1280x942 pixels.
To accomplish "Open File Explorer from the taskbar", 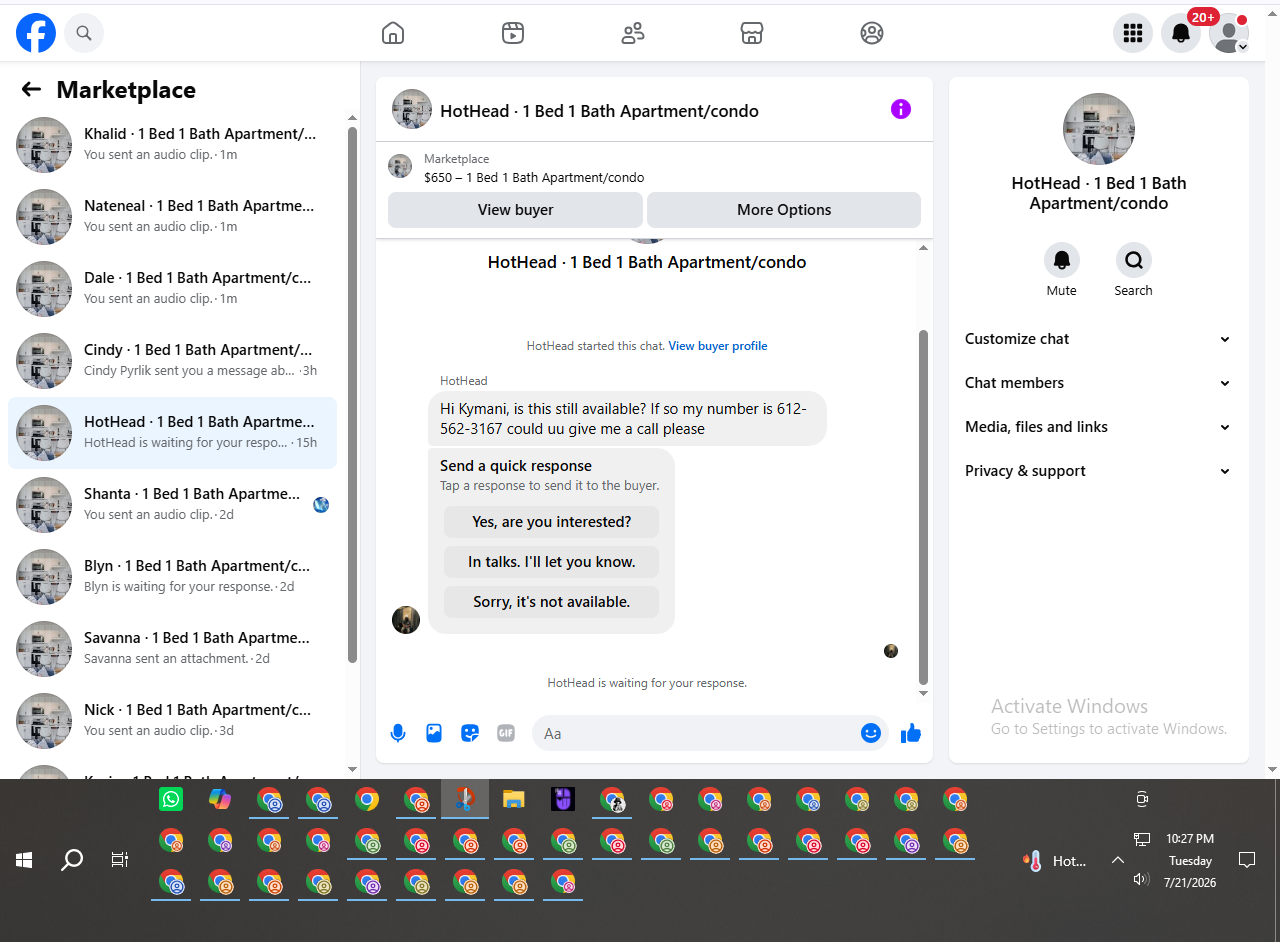I will pos(514,799).
